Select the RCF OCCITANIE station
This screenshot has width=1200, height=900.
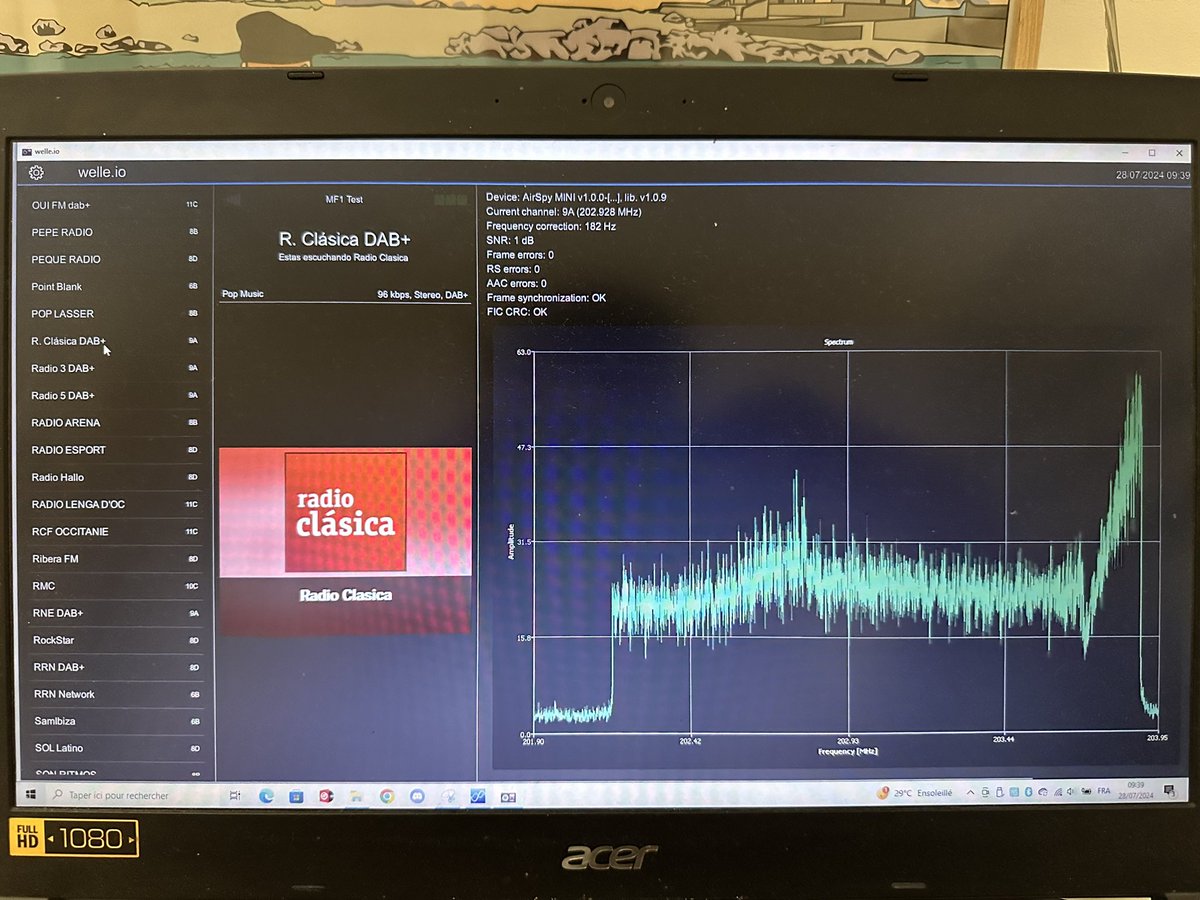coord(116,531)
